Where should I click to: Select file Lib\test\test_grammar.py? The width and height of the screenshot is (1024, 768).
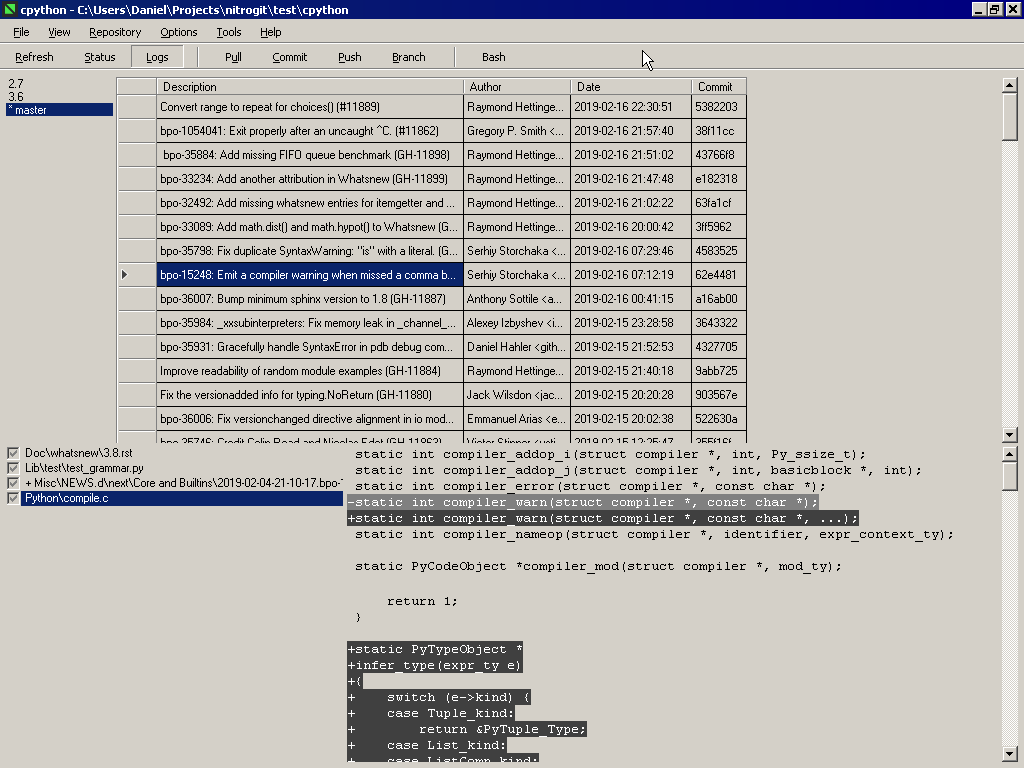[x=84, y=468]
